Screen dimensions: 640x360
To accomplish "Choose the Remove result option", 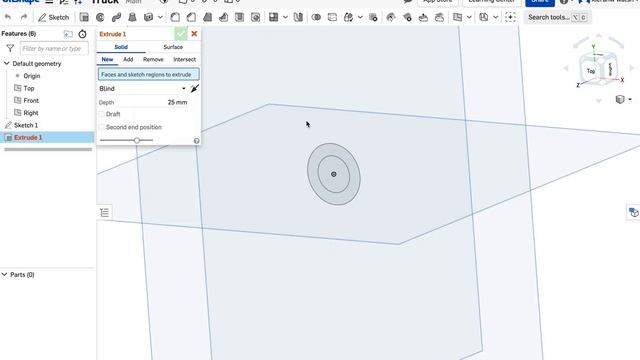I will pos(153,60).
